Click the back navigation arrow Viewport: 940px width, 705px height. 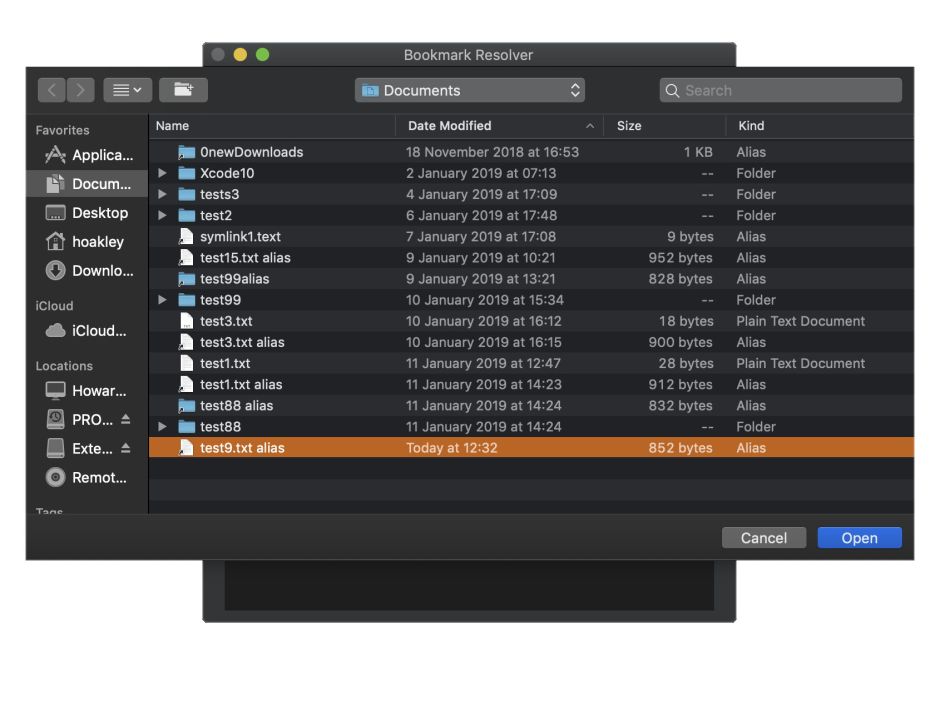tap(52, 90)
